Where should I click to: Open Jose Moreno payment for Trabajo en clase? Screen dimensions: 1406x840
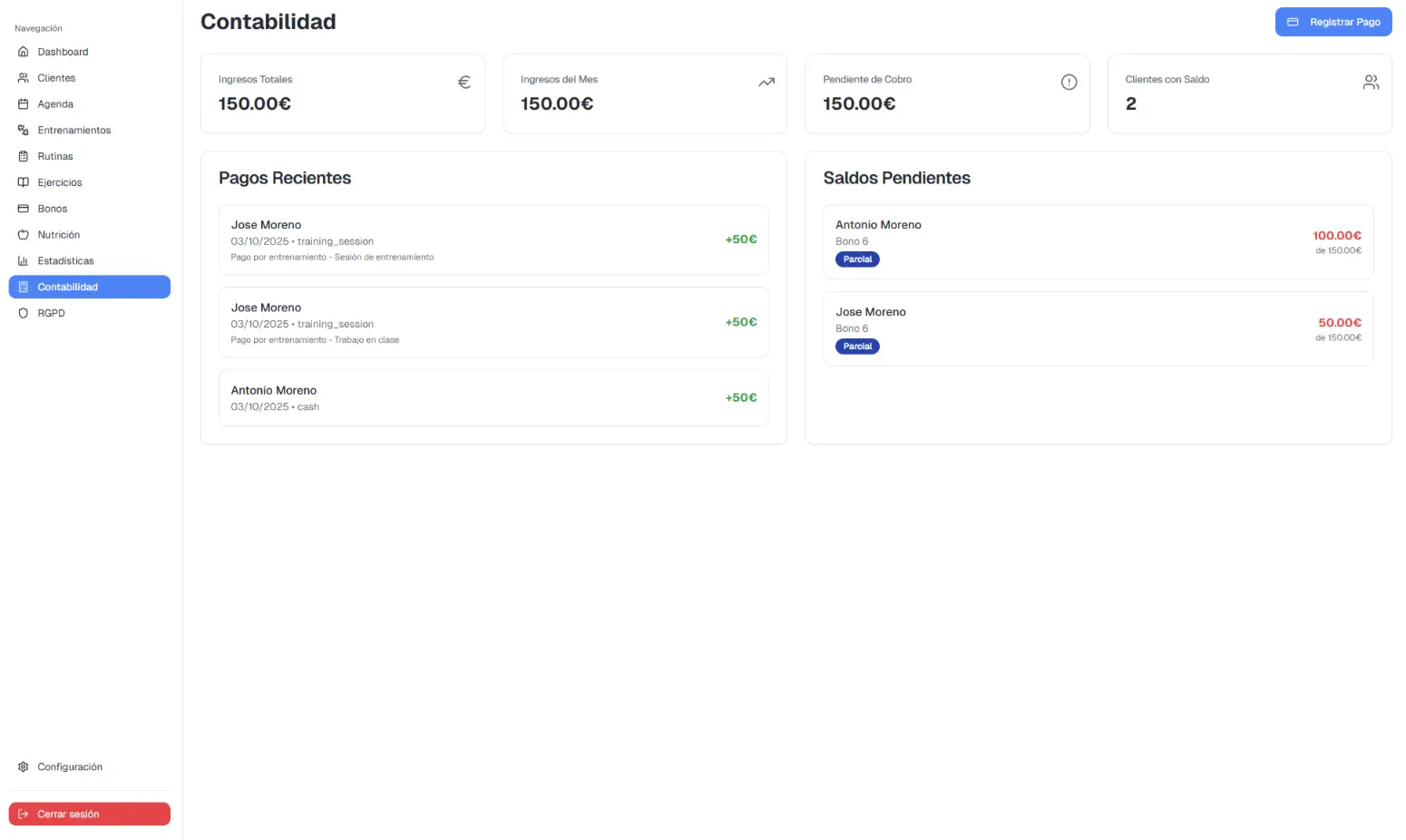[493, 322]
